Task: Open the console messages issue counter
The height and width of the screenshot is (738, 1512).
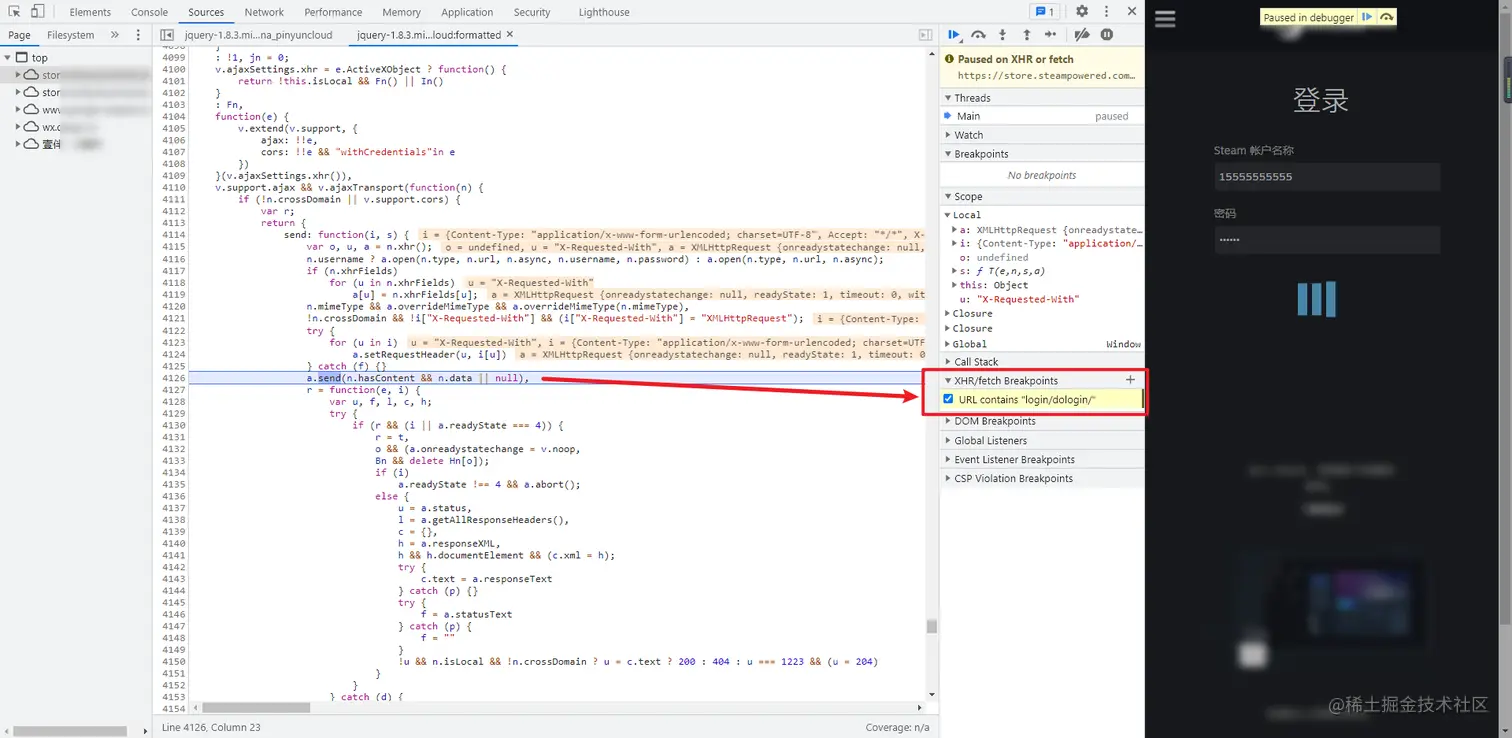Action: coord(1045,12)
